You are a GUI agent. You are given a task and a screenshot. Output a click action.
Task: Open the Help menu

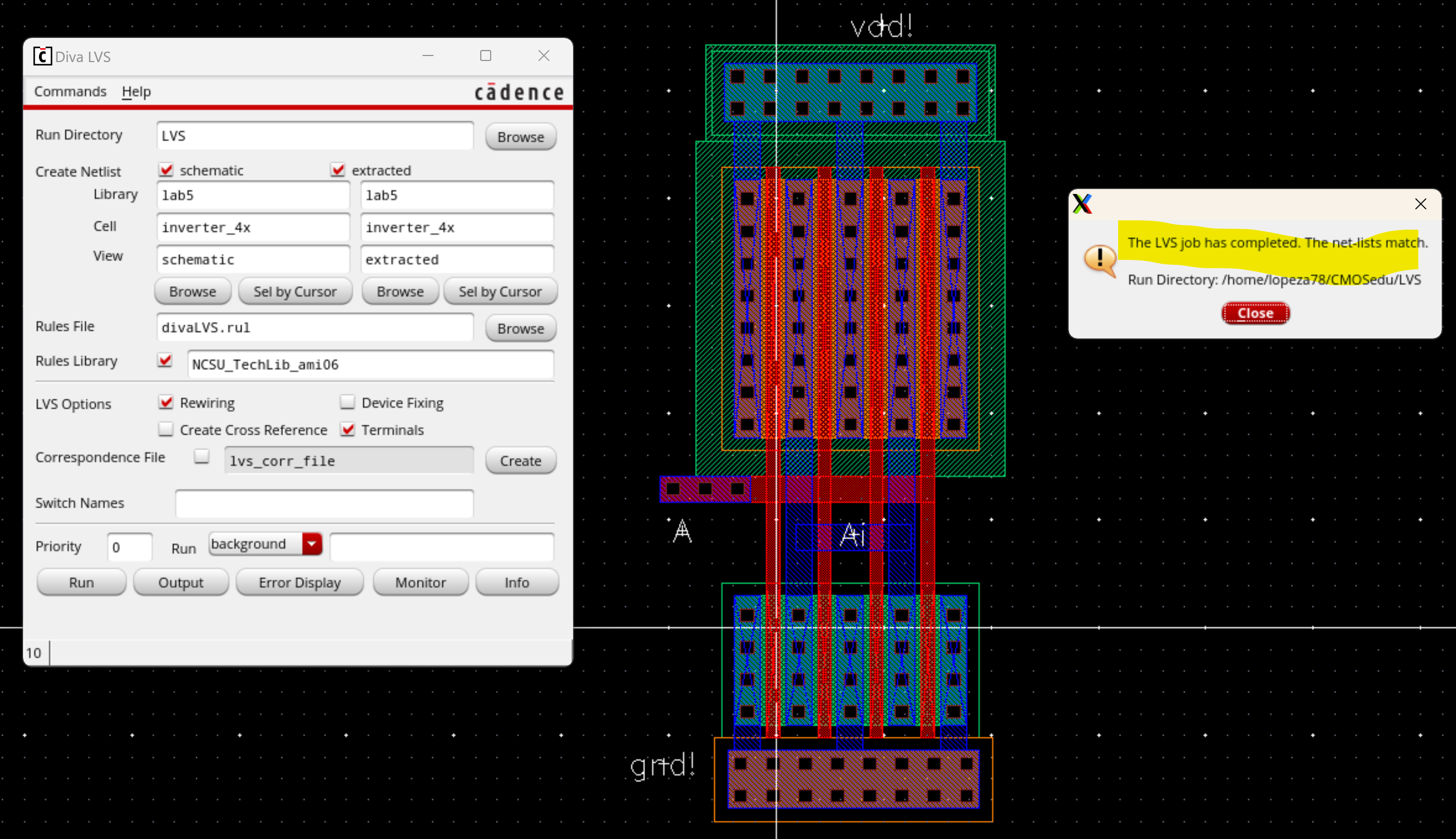point(136,92)
